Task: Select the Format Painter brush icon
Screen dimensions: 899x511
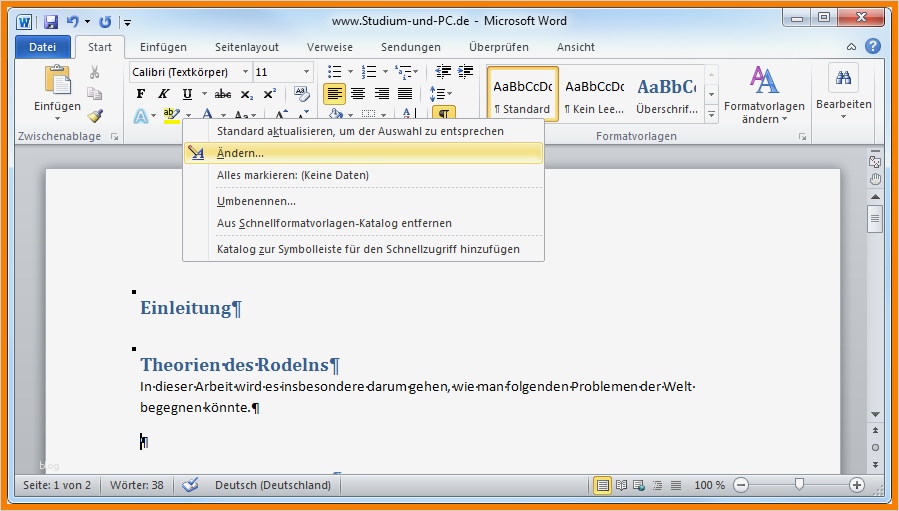Action: (95, 116)
